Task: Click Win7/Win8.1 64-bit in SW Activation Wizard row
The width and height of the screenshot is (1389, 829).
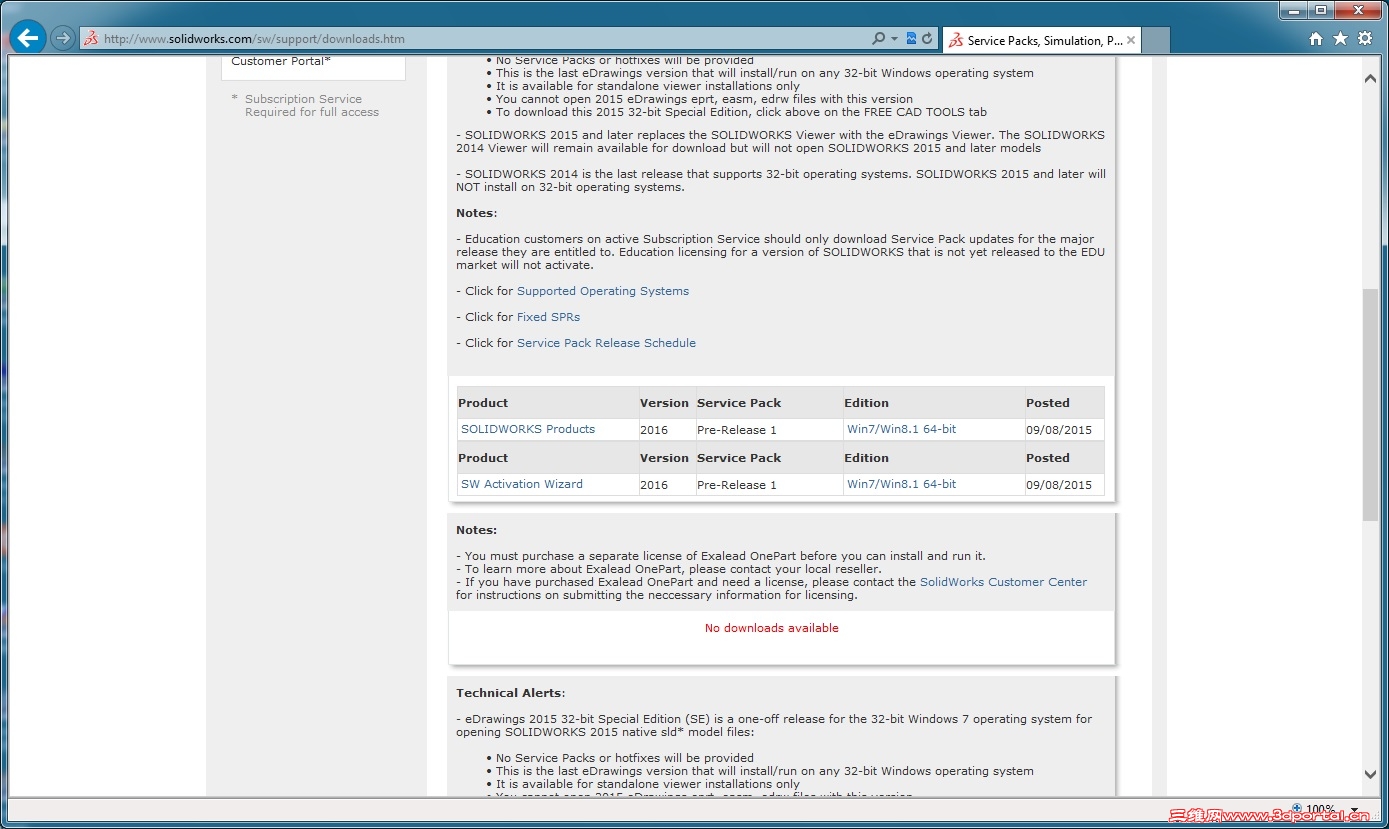Action: 901,484
